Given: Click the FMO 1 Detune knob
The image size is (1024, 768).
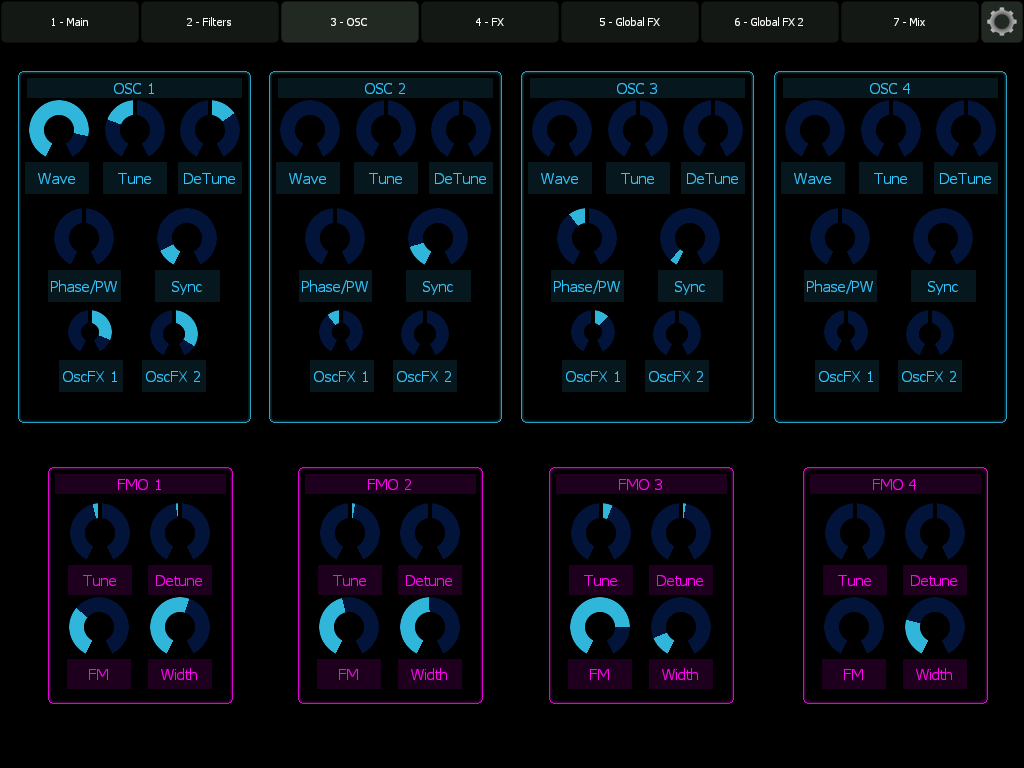Looking at the screenshot, I should (x=180, y=532).
